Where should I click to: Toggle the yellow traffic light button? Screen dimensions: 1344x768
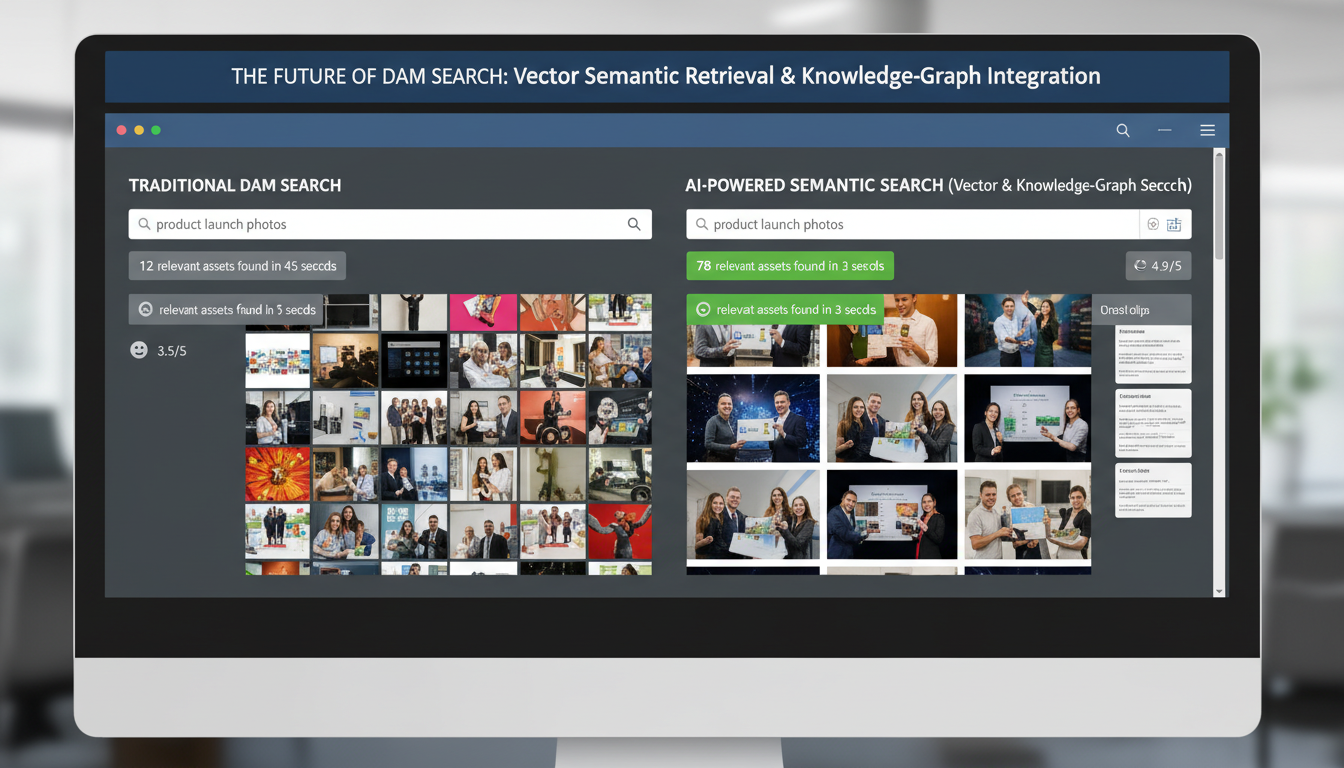click(x=139, y=129)
